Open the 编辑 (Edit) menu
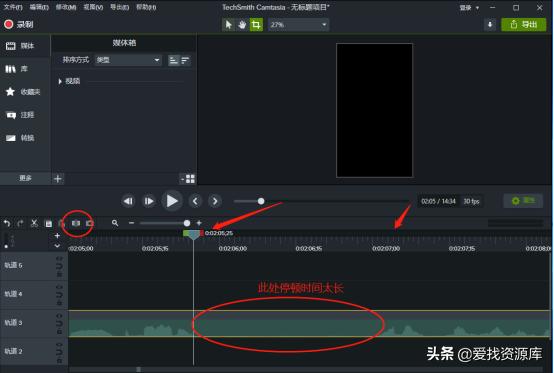 39,7
